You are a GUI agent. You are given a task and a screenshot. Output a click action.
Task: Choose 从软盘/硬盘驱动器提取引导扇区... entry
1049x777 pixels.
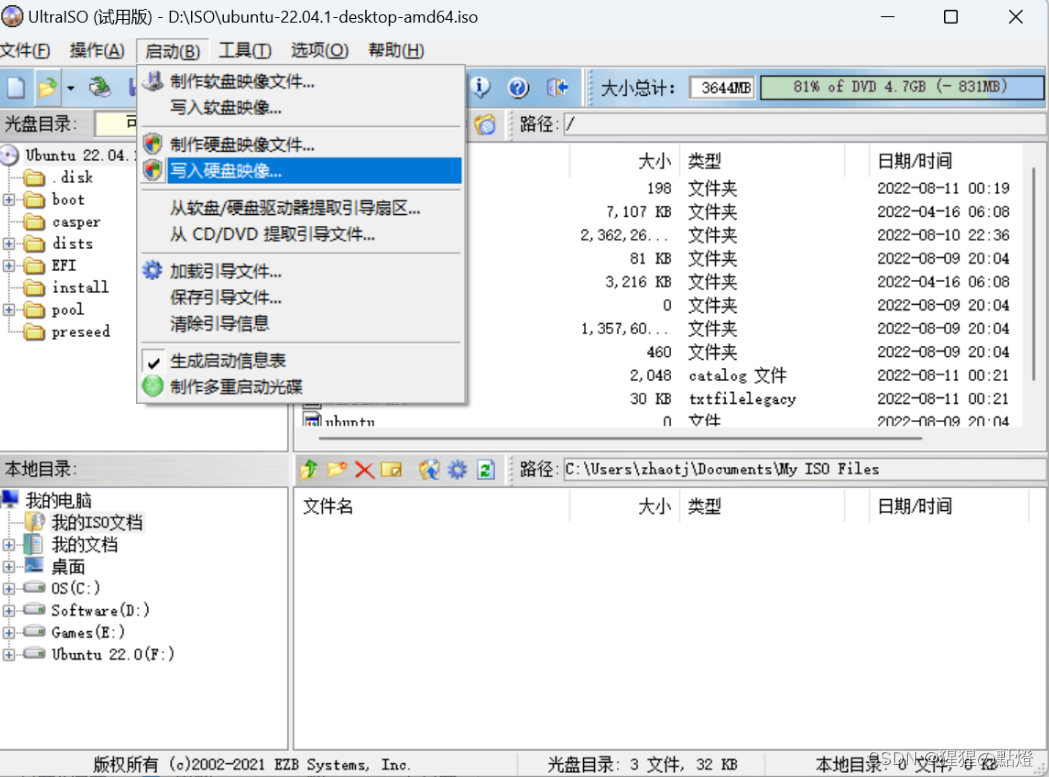[301, 208]
